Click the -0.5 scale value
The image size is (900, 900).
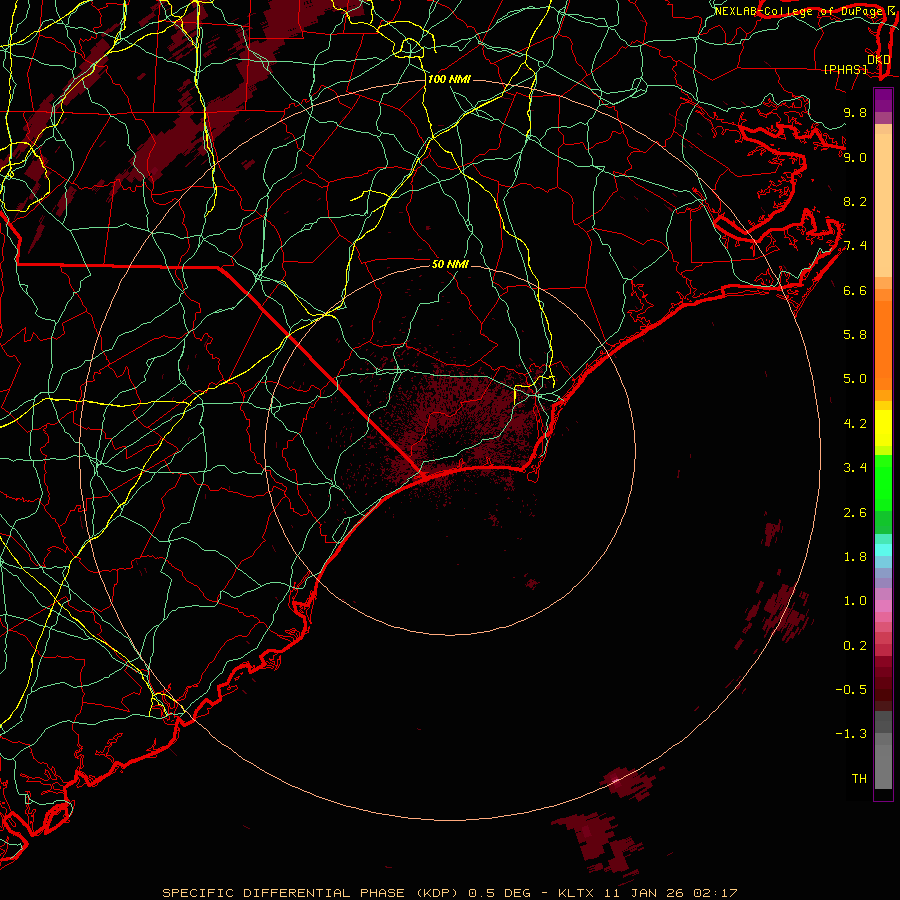tap(851, 690)
